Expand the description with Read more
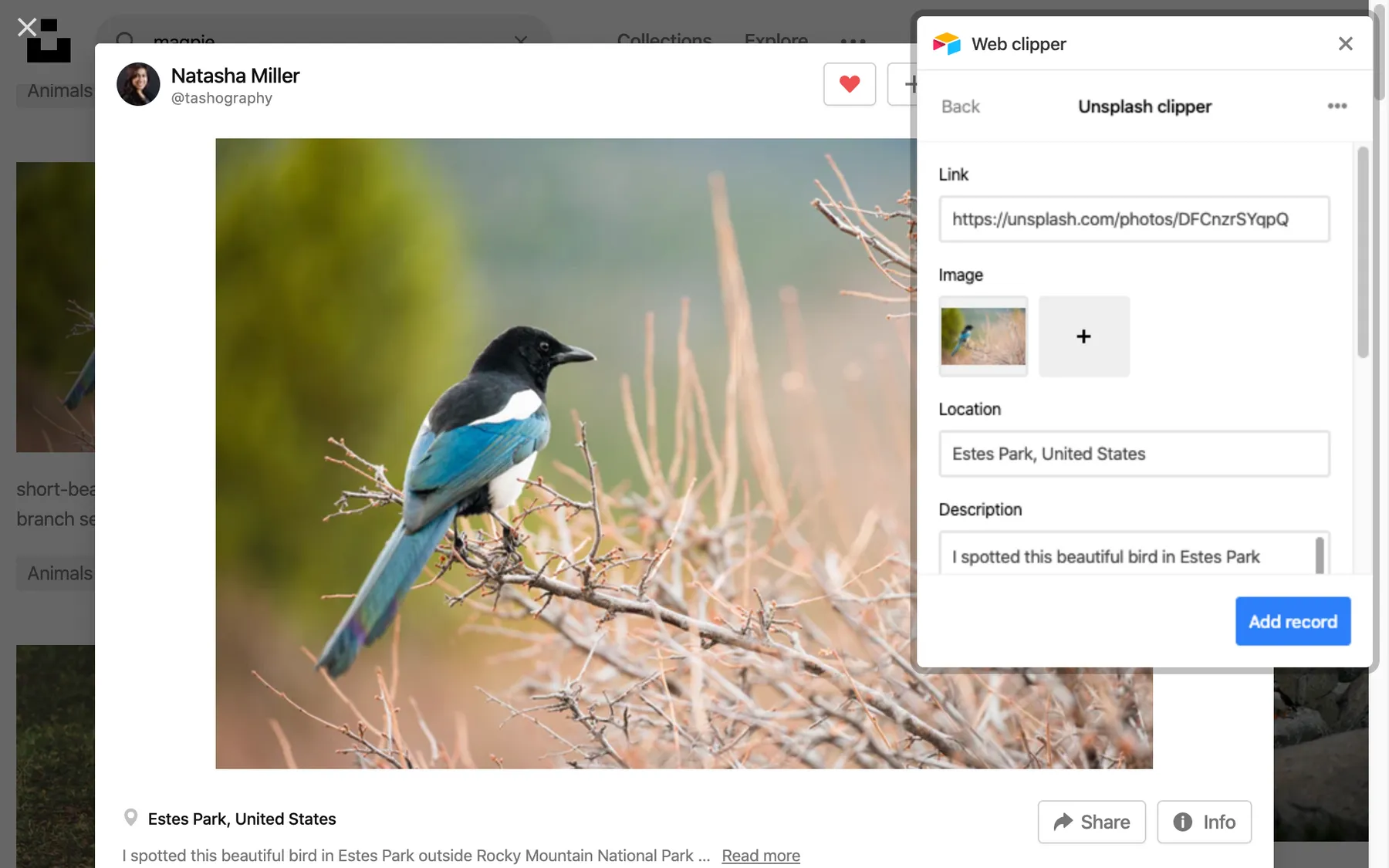 click(760, 856)
